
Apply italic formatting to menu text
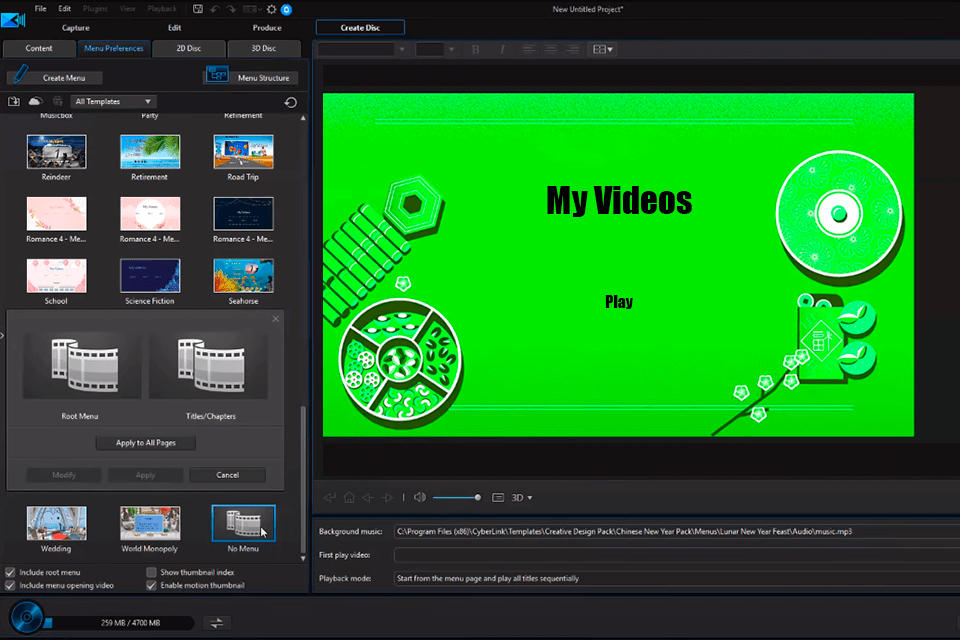[x=502, y=48]
